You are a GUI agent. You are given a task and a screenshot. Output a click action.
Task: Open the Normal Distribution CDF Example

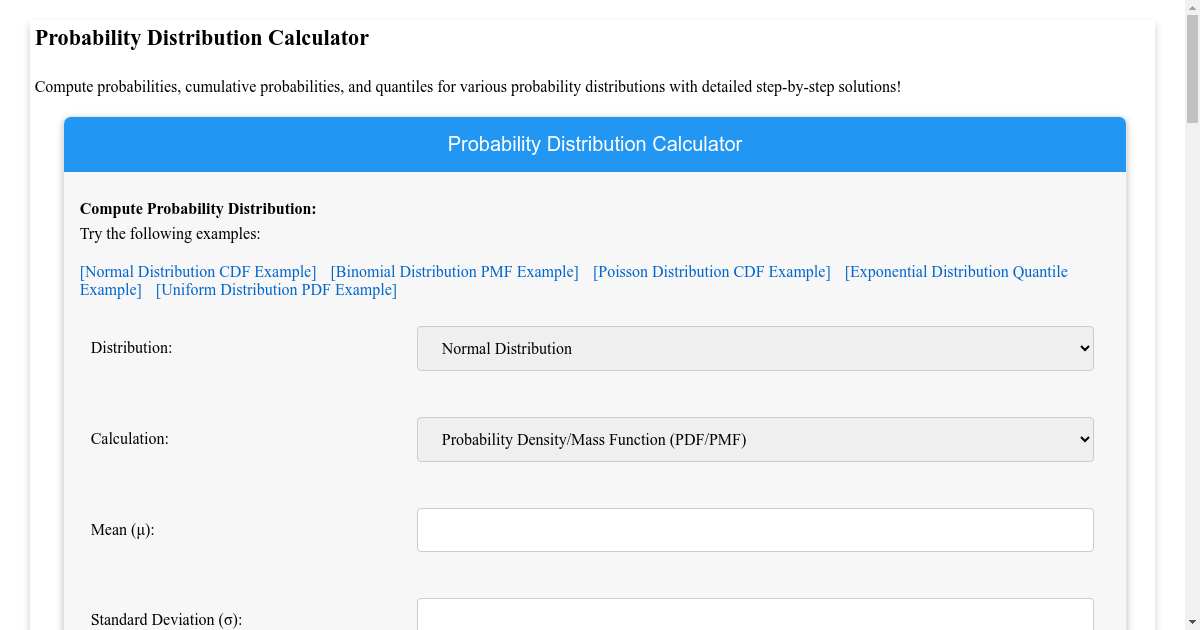click(x=197, y=271)
